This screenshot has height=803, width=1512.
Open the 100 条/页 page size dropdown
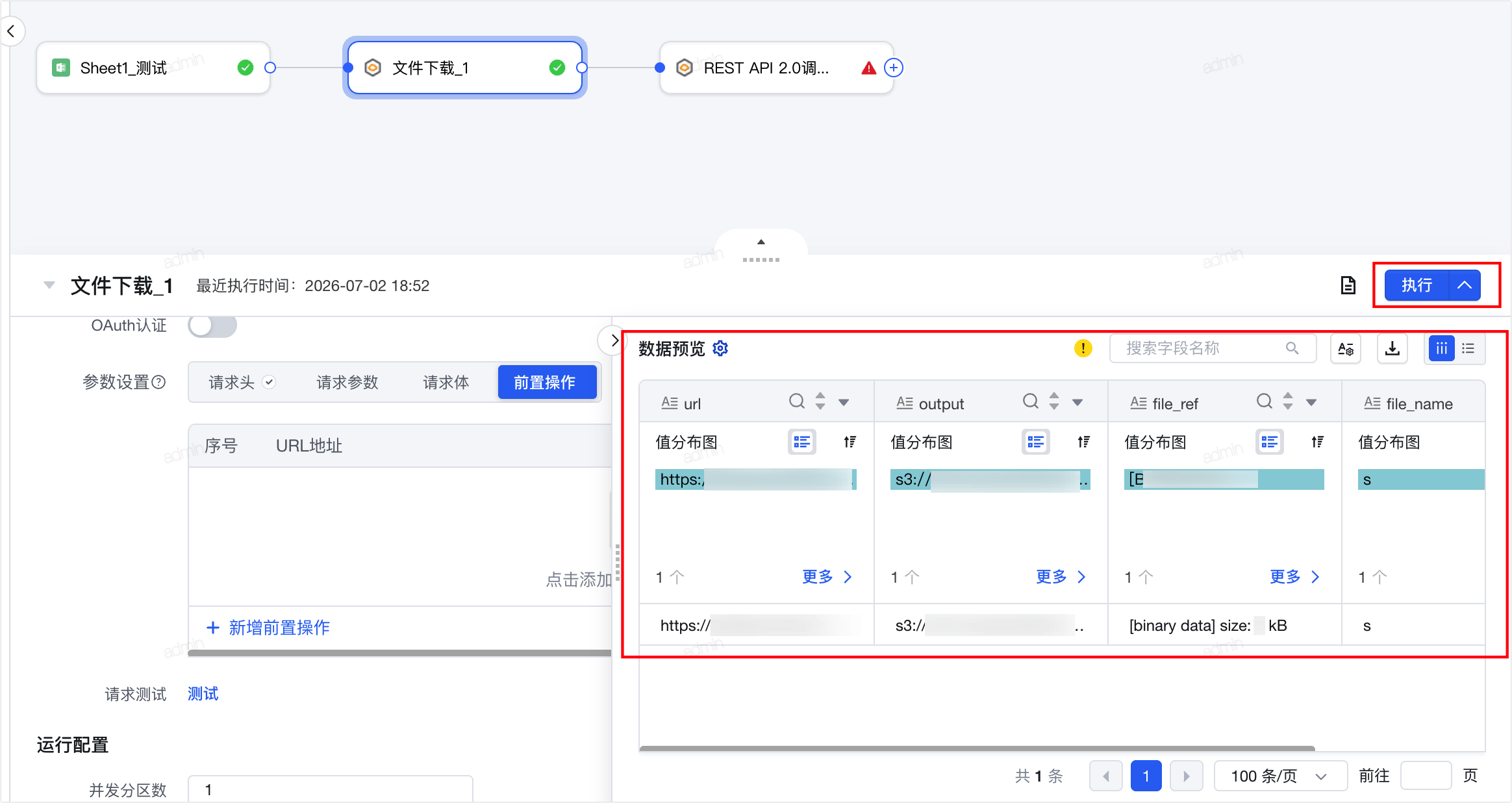(1280, 776)
